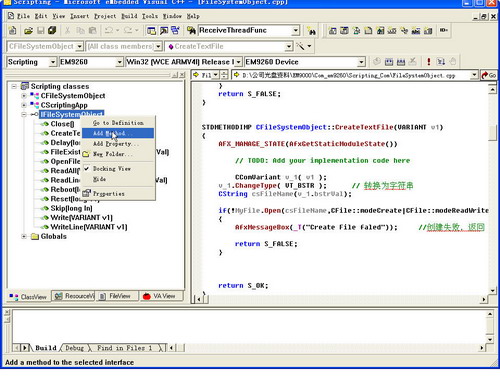Image resolution: width=500 pixels, height=376 pixels.
Task: Click the Undo arrow icon
Action: (x=109, y=31)
